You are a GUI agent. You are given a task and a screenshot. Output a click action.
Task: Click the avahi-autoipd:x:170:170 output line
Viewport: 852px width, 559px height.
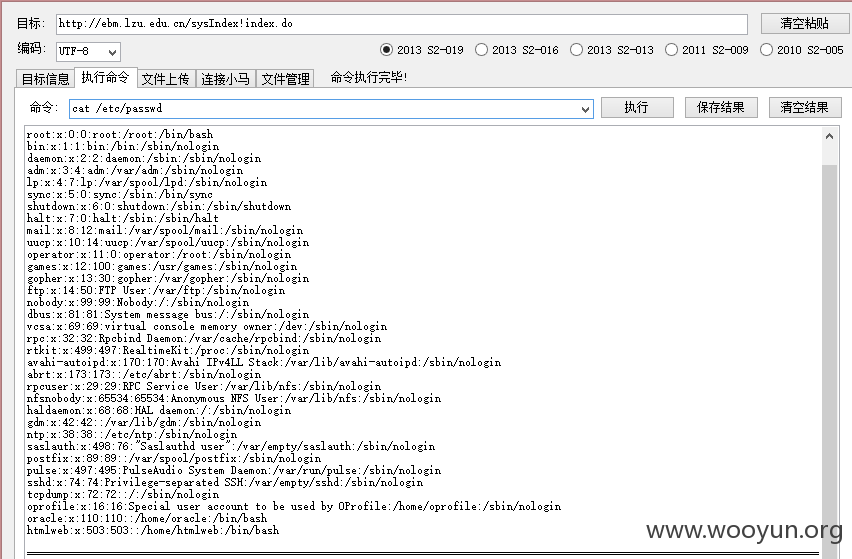(264, 362)
